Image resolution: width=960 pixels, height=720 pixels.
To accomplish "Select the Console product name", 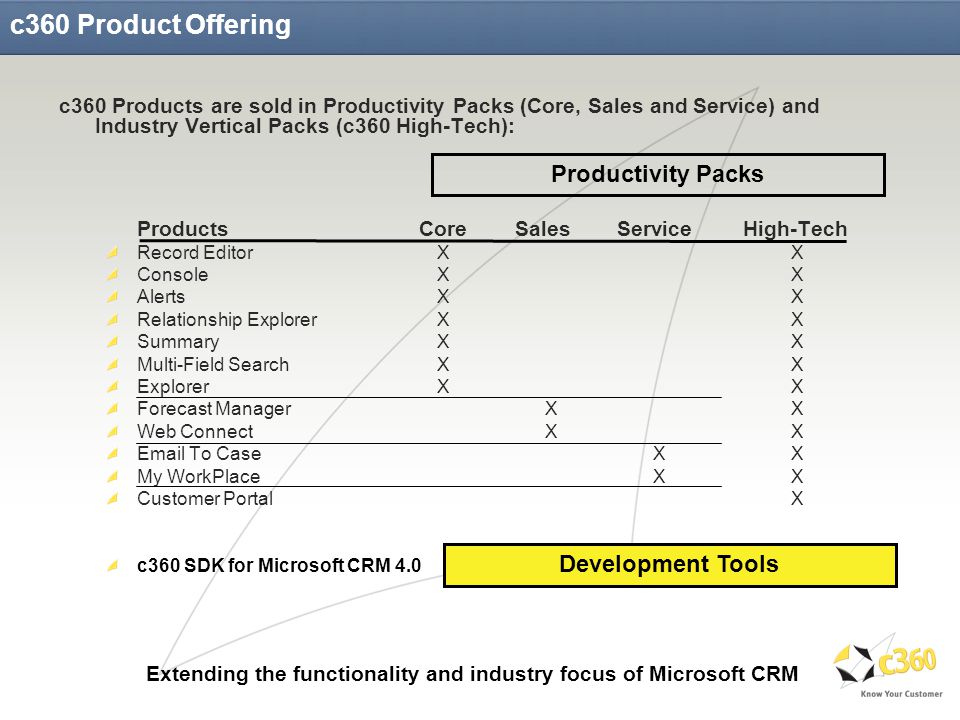I will (x=173, y=274).
